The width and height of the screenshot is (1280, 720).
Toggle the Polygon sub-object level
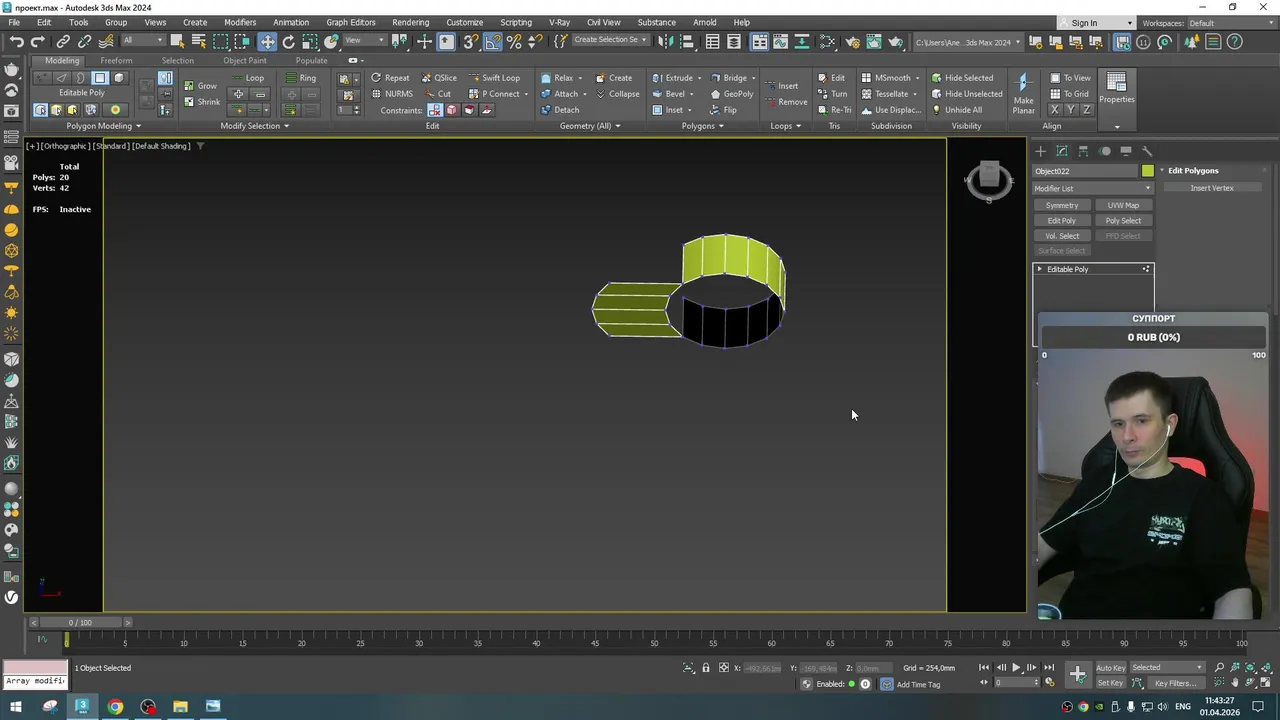100,78
